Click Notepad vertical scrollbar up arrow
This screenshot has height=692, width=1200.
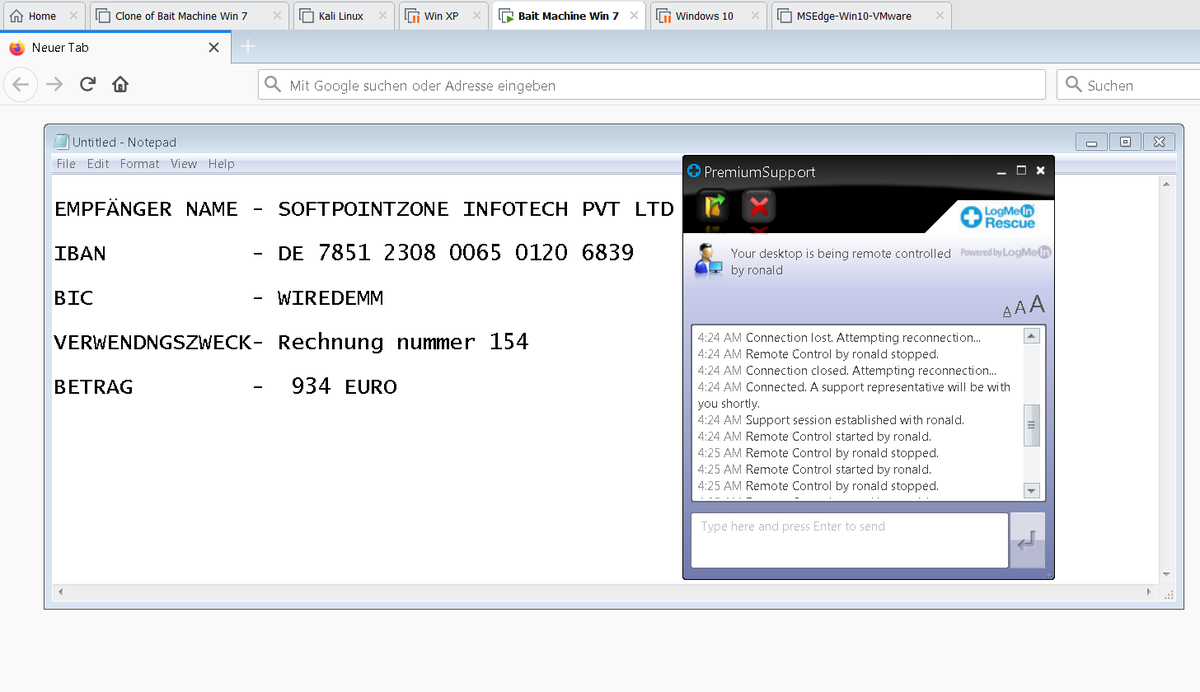[x=1165, y=184]
